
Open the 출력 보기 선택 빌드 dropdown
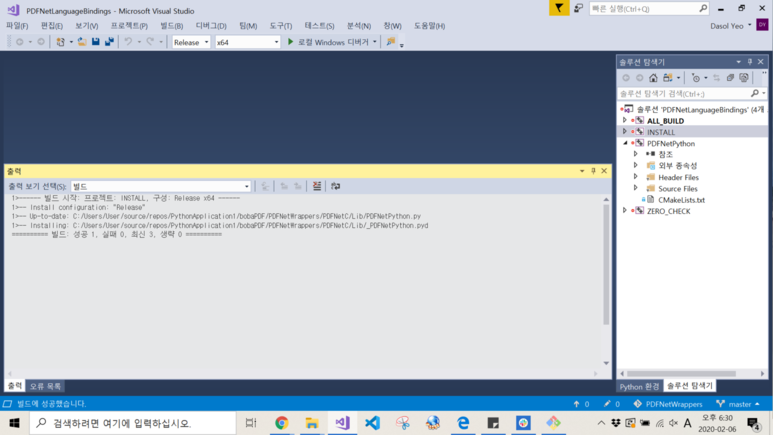click(161, 186)
